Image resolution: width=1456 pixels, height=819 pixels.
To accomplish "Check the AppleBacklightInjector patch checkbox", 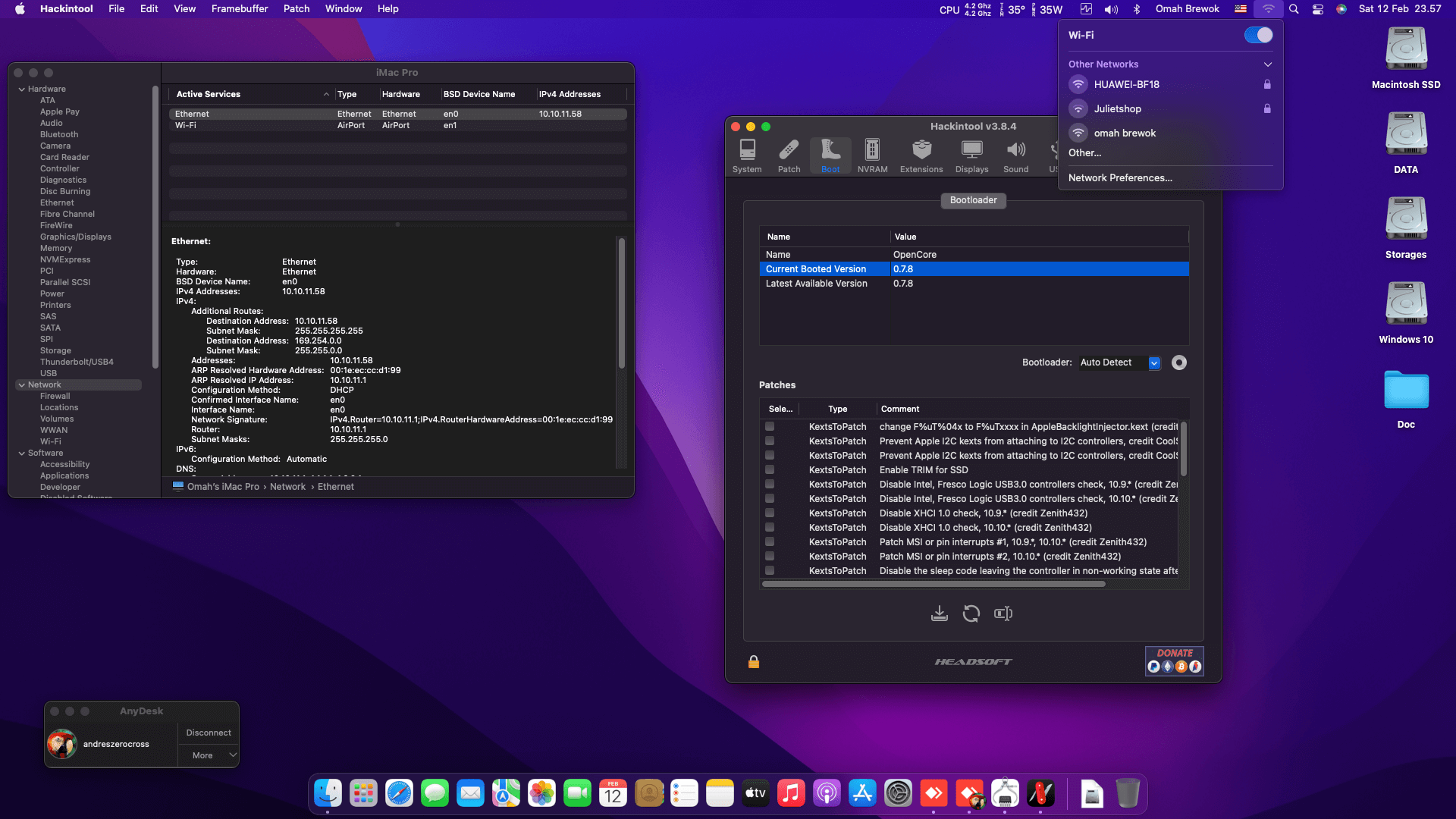I will pyautogui.click(x=770, y=427).
